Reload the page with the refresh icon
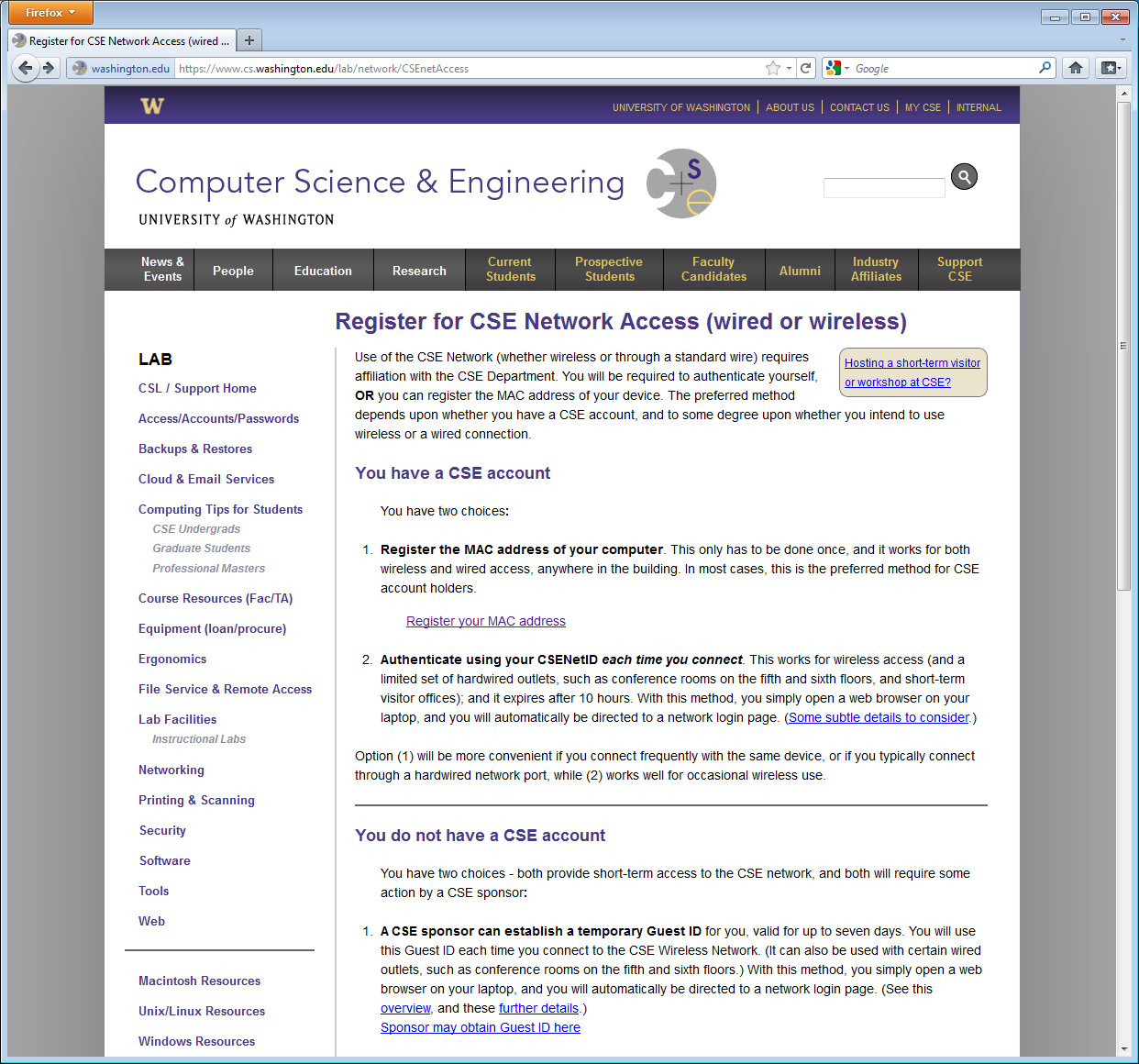 coord(805,68)
